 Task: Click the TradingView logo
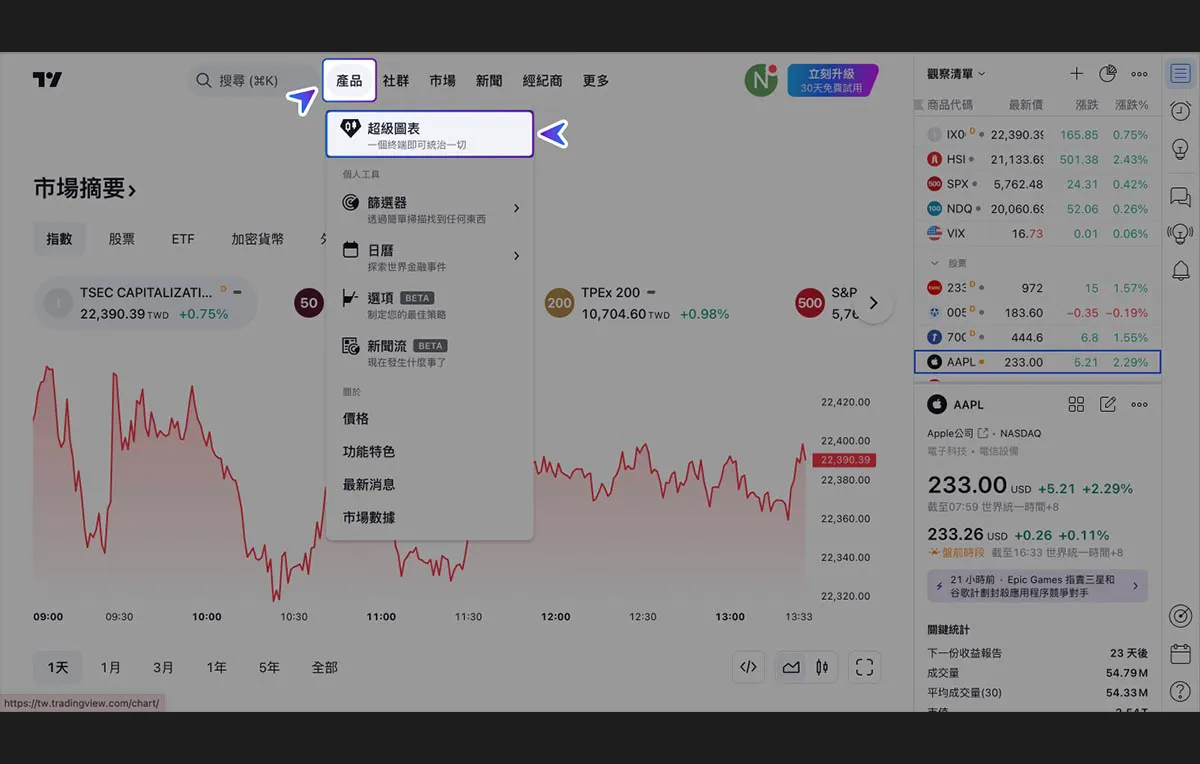point(47,80)
